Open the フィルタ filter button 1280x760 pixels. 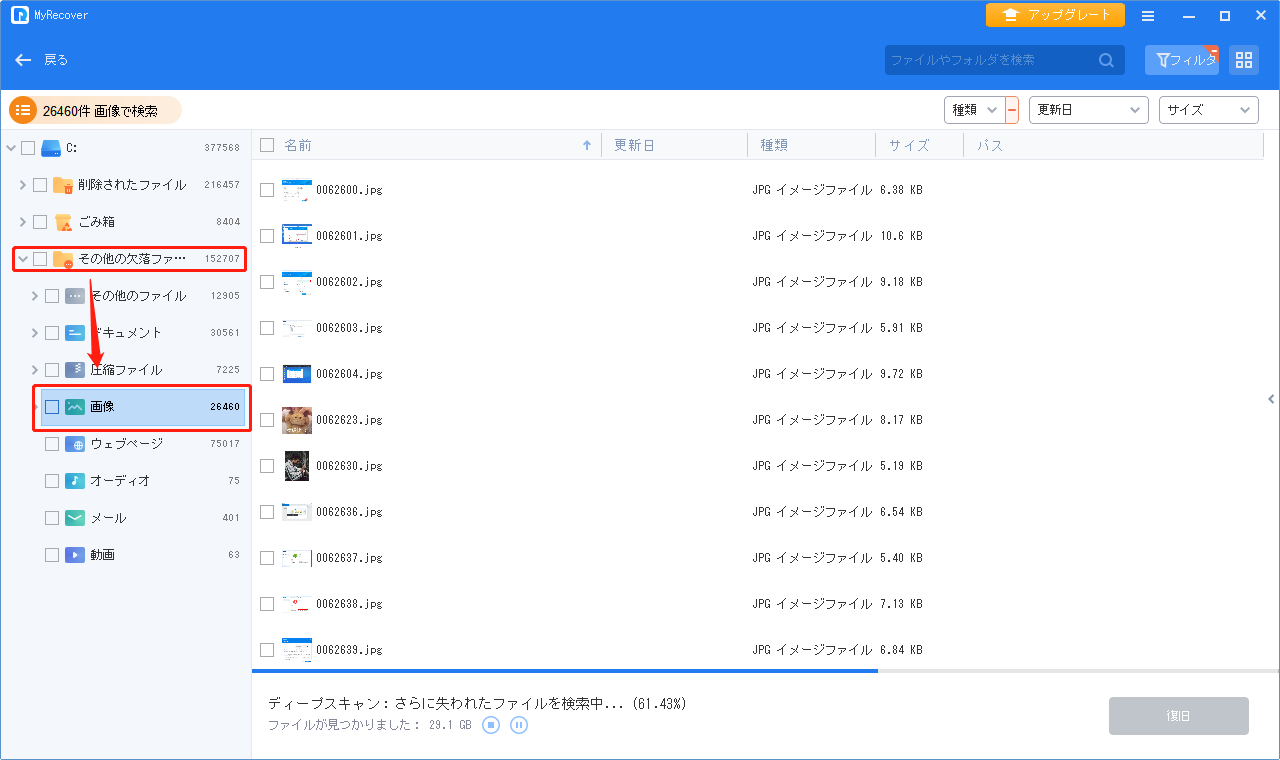pos(1182,60)
